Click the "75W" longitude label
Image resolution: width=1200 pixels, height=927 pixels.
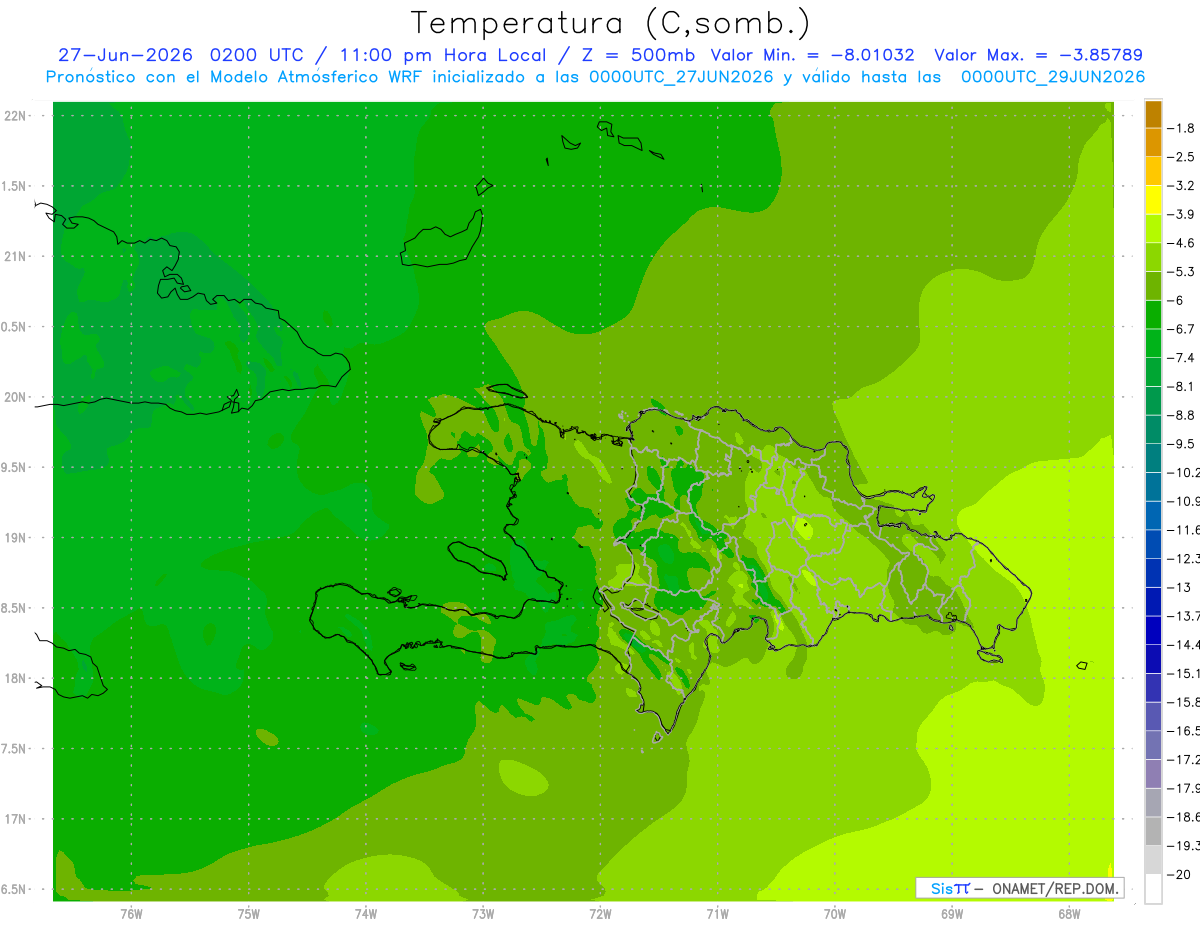click(x=249, y=913)
